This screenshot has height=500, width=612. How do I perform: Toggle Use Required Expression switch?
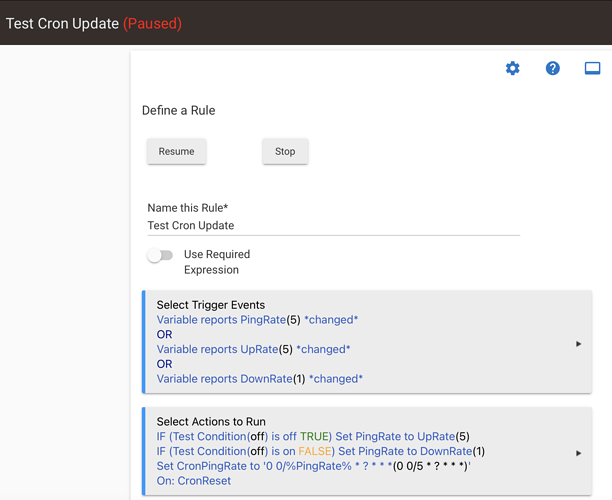tap(160, 256)
